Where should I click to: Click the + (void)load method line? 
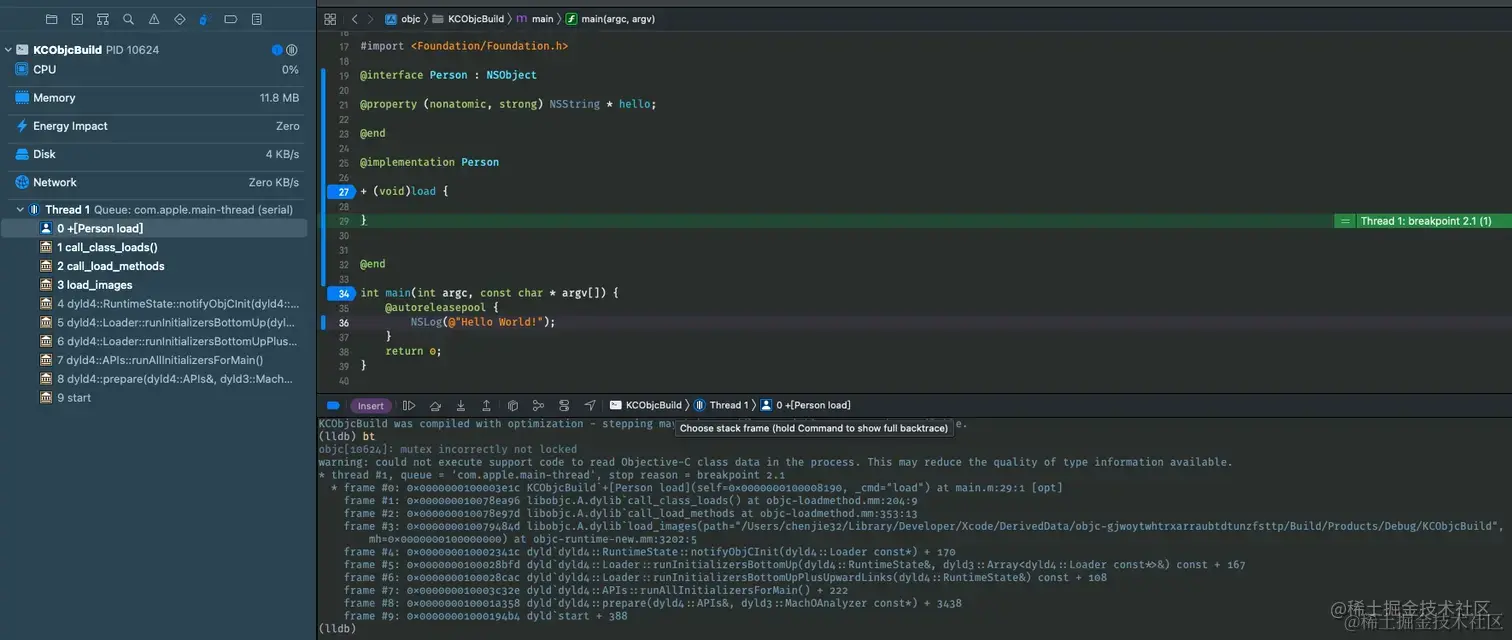(404, 191)
